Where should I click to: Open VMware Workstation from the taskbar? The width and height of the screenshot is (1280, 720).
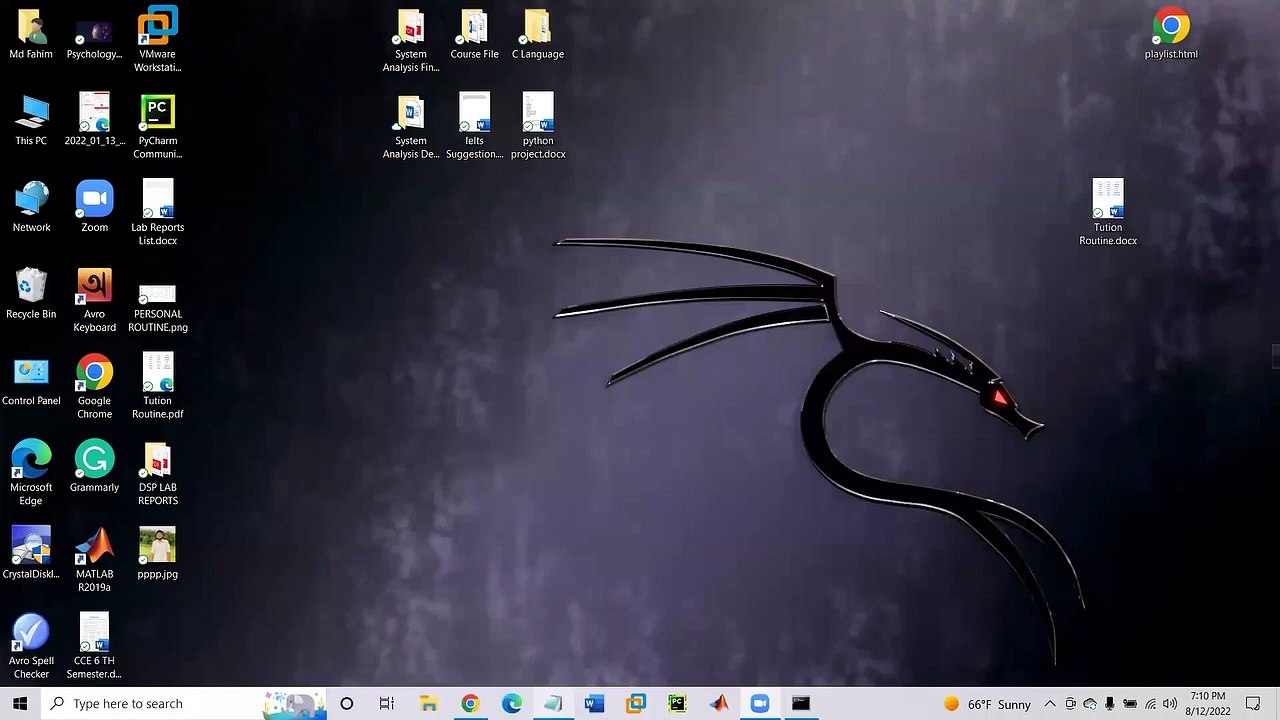[636, 704]
